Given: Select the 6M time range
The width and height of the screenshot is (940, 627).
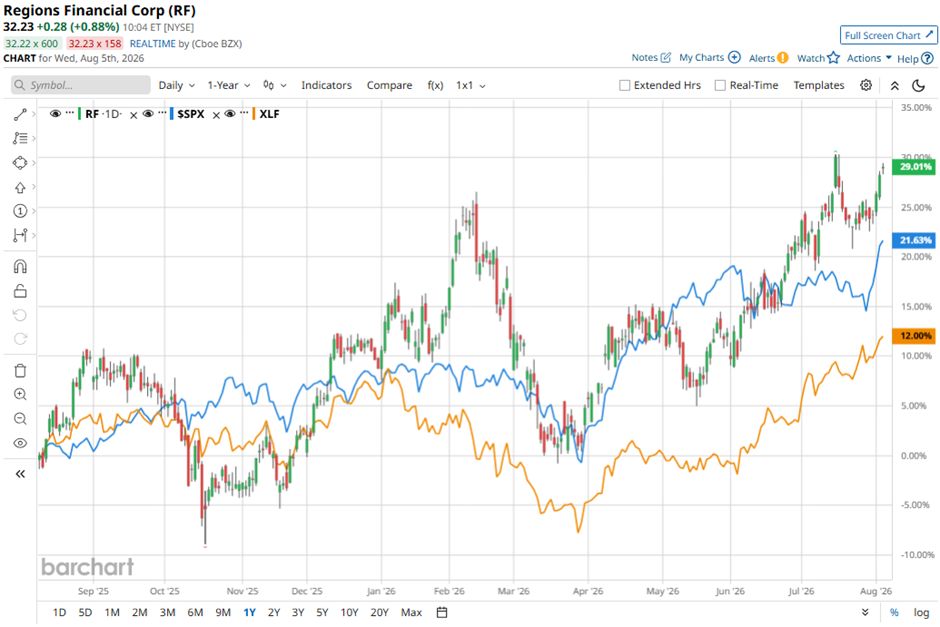Looking at the screenshot, I should click(x=195, y=613).
